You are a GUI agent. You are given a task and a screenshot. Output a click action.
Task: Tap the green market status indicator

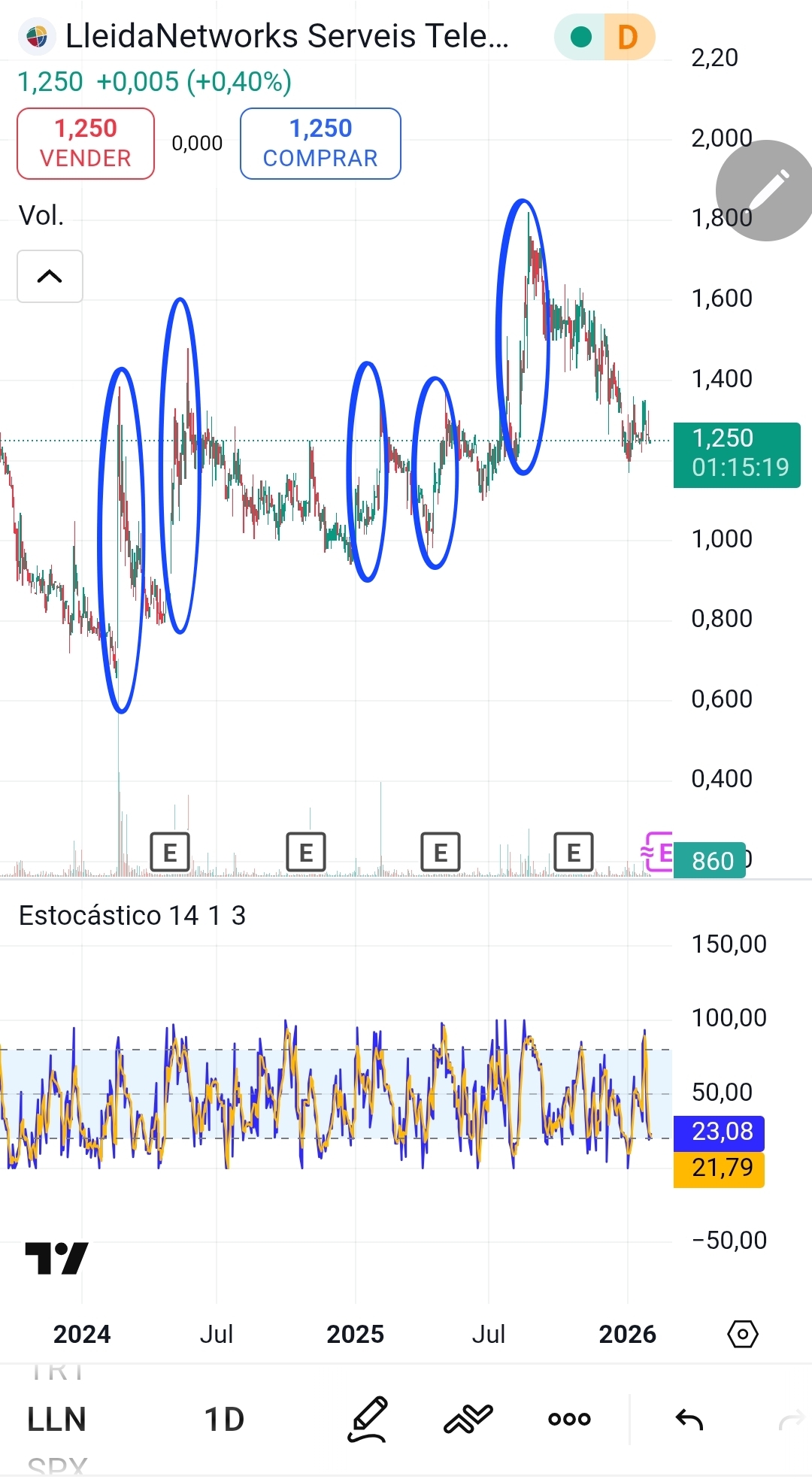(580, 36)
